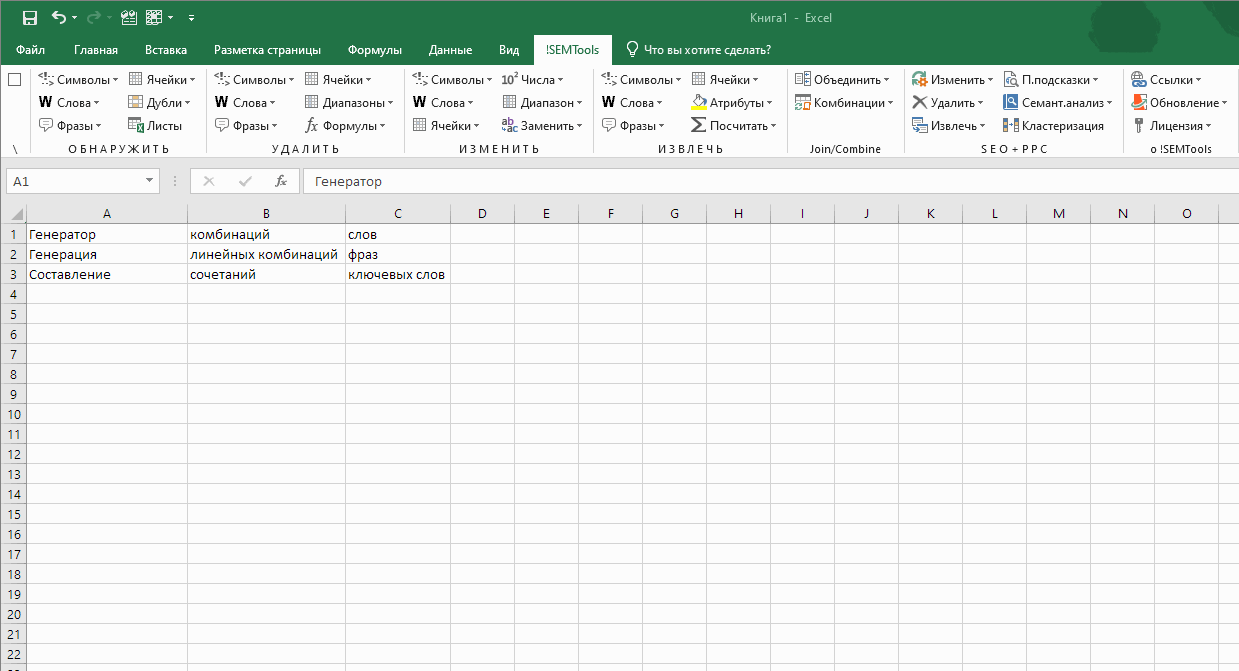Select cell containing 'ключевых слов'

click(x=397, y=274)
